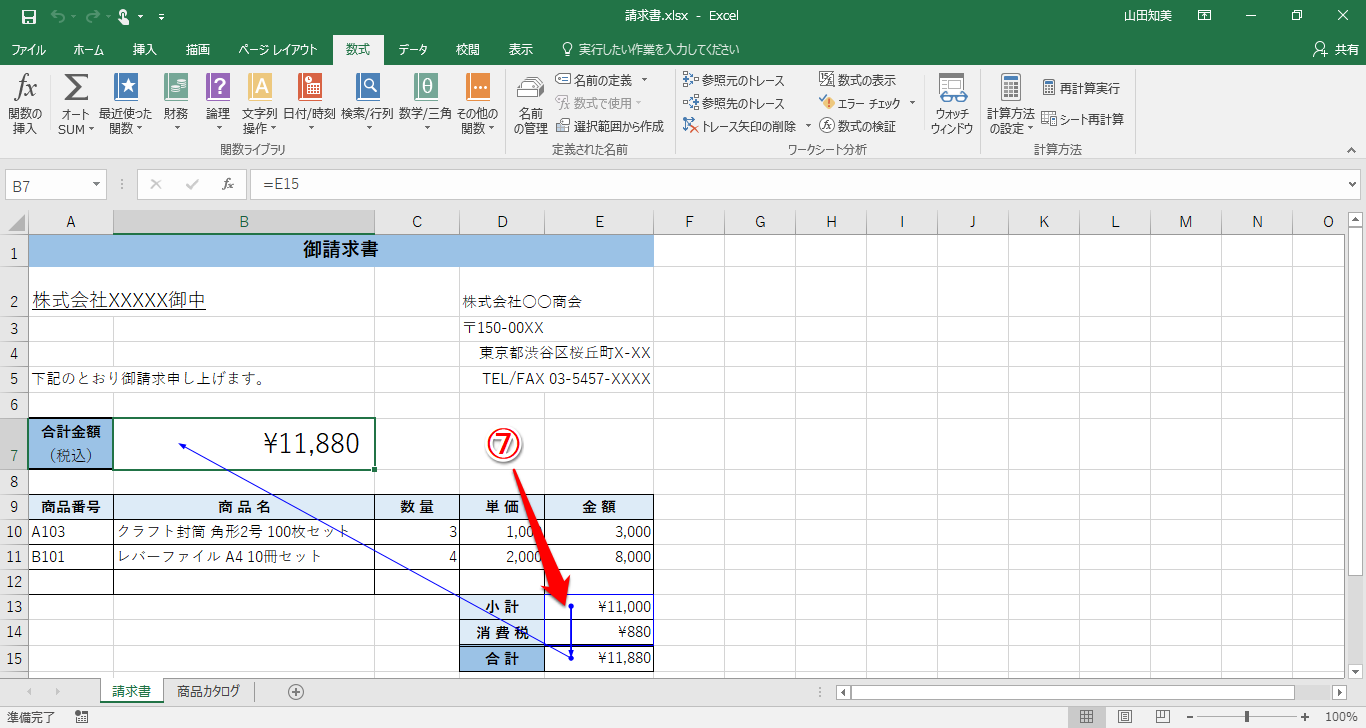Open the Name Manager (名前の管理)

531,104
